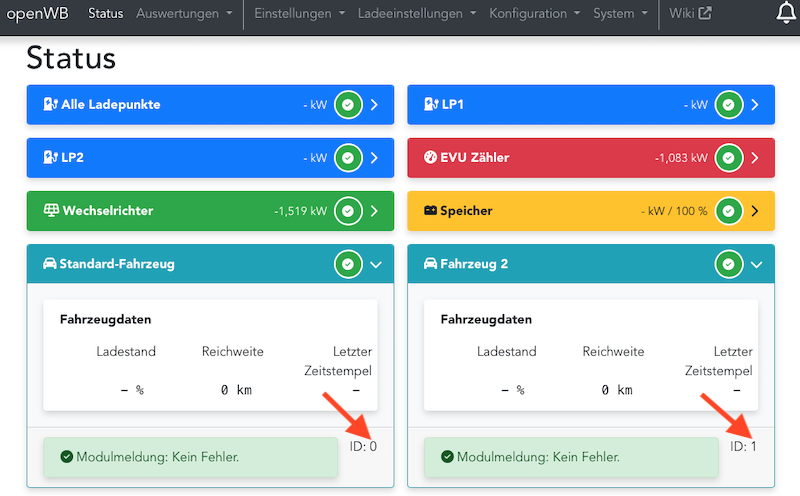This screenshot has height=496, width=800.
Task: Click the openWB brand logo link
Action: click(x=39, y=14)
